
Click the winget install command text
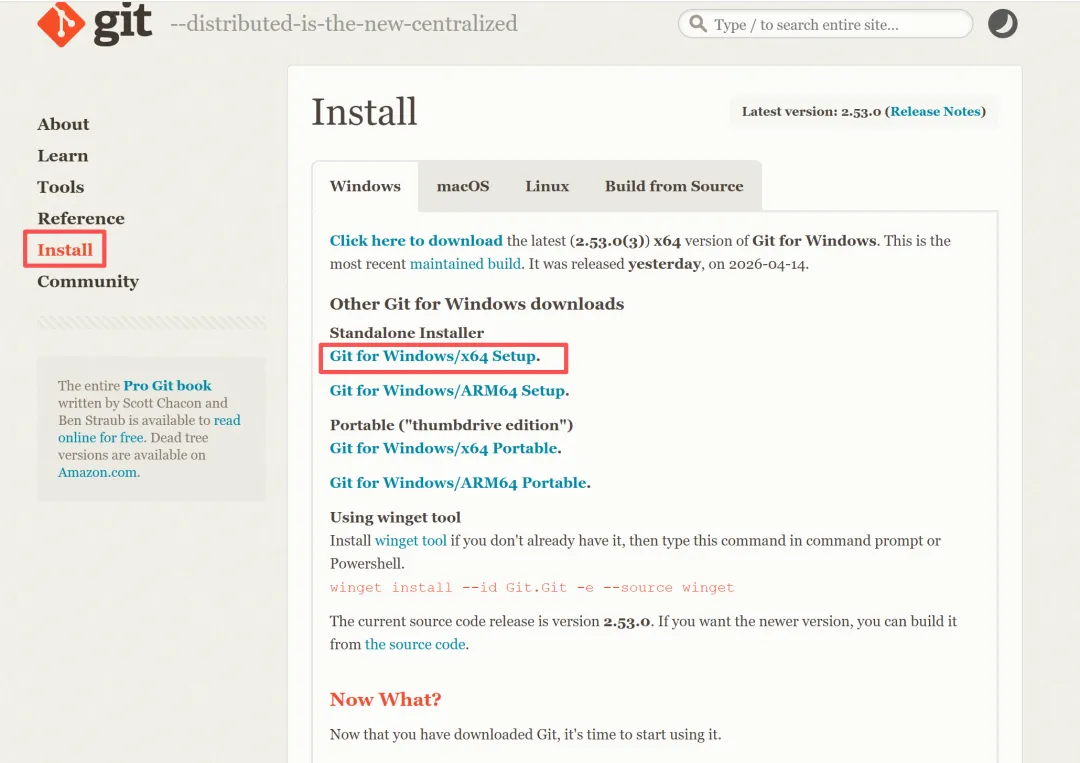(x=532, y=587)
